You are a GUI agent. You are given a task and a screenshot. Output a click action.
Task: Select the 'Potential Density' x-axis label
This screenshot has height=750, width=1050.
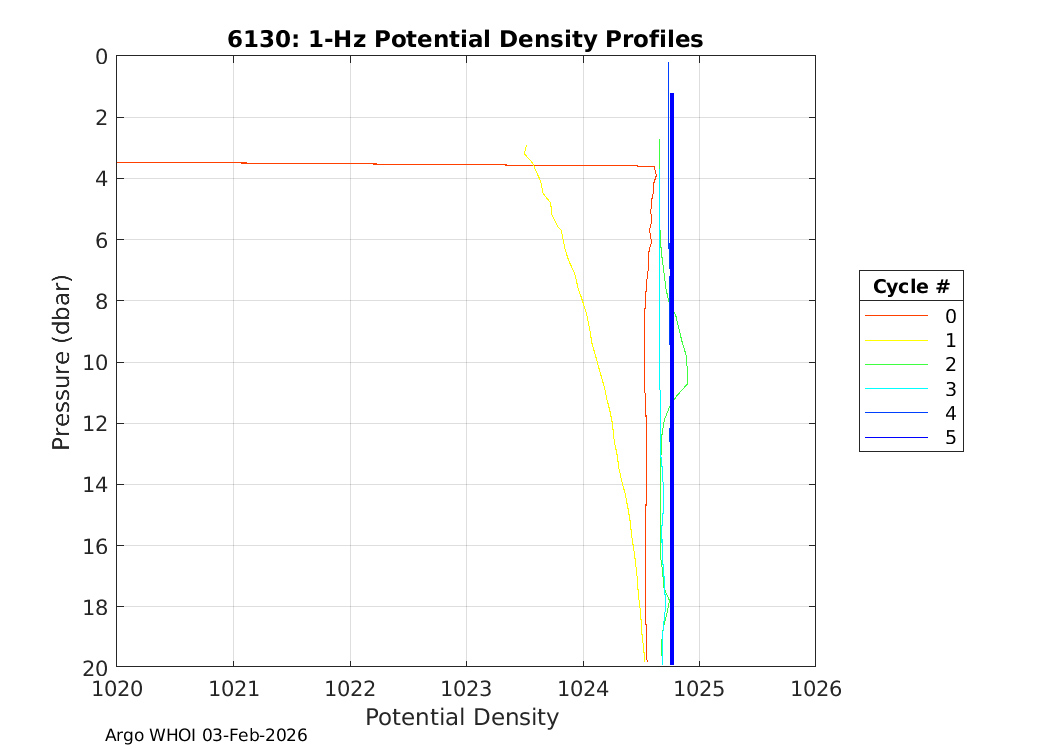point(461,717)
